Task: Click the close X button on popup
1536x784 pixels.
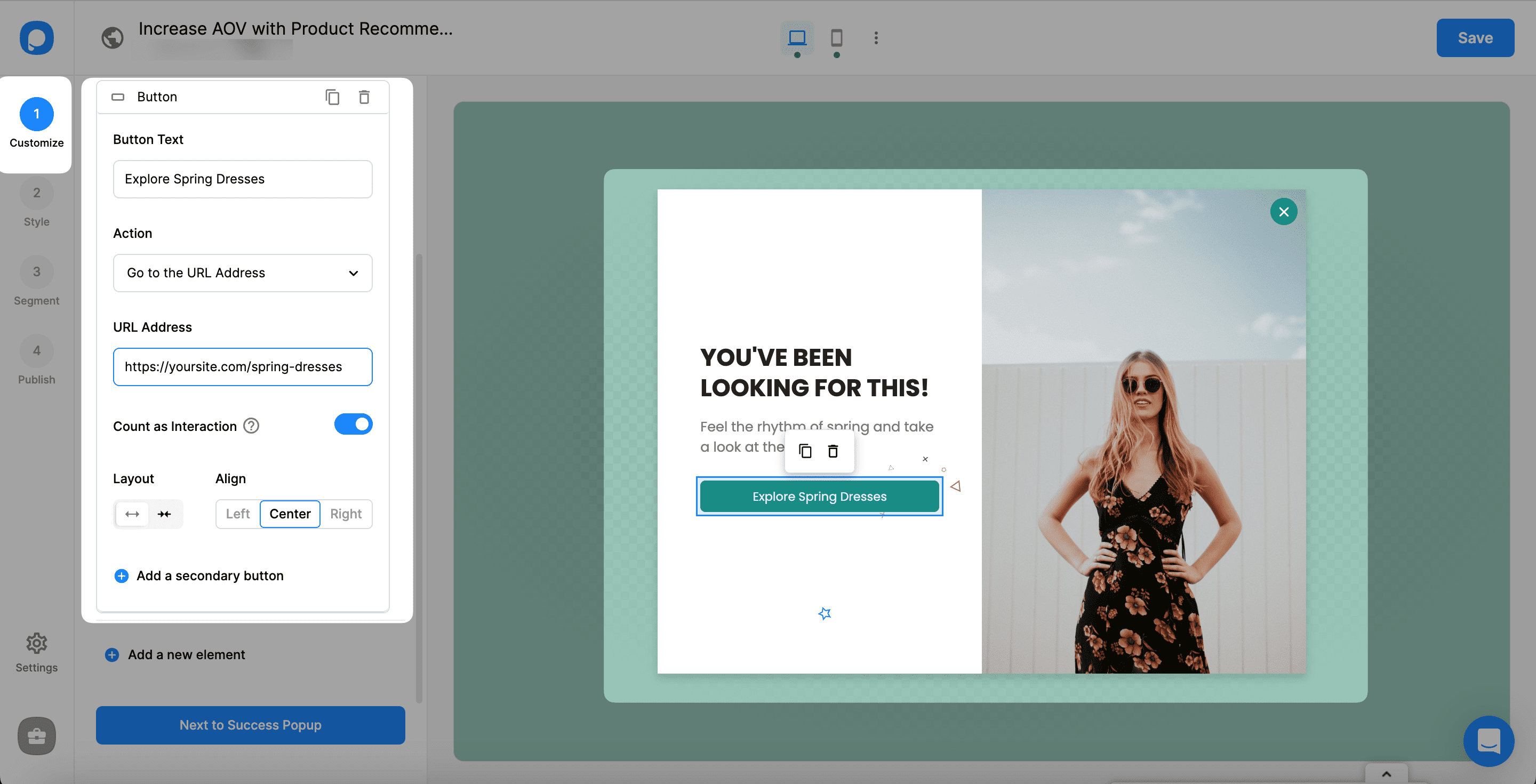Action: (1285, 211)
